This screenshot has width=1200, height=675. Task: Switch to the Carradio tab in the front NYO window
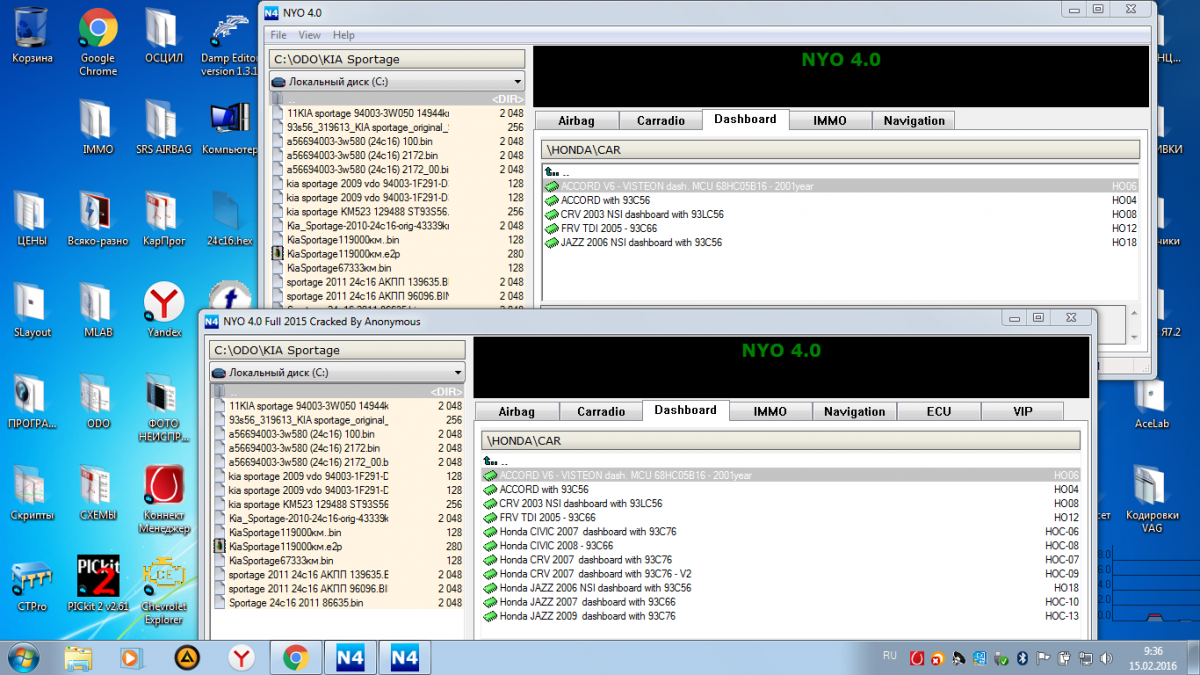pyautogui.click(x=601, y=411)
